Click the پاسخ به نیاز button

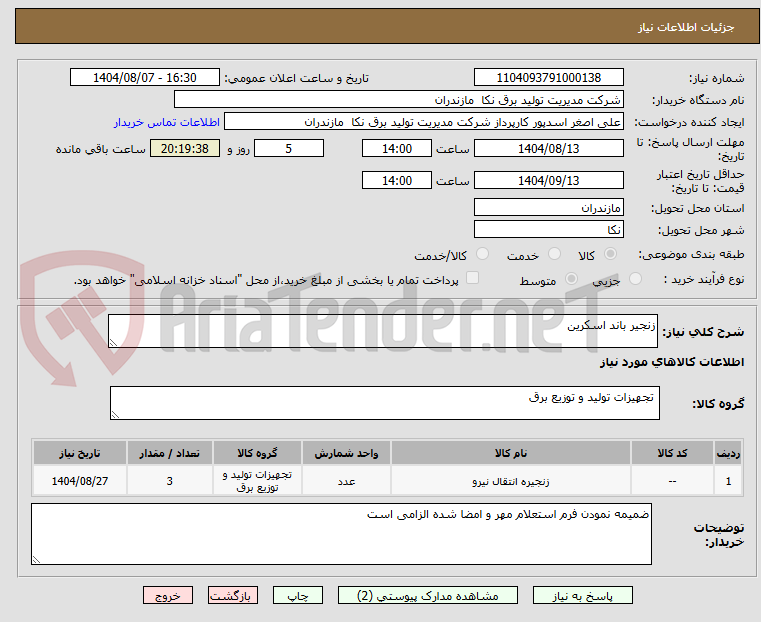pos(582,596)
